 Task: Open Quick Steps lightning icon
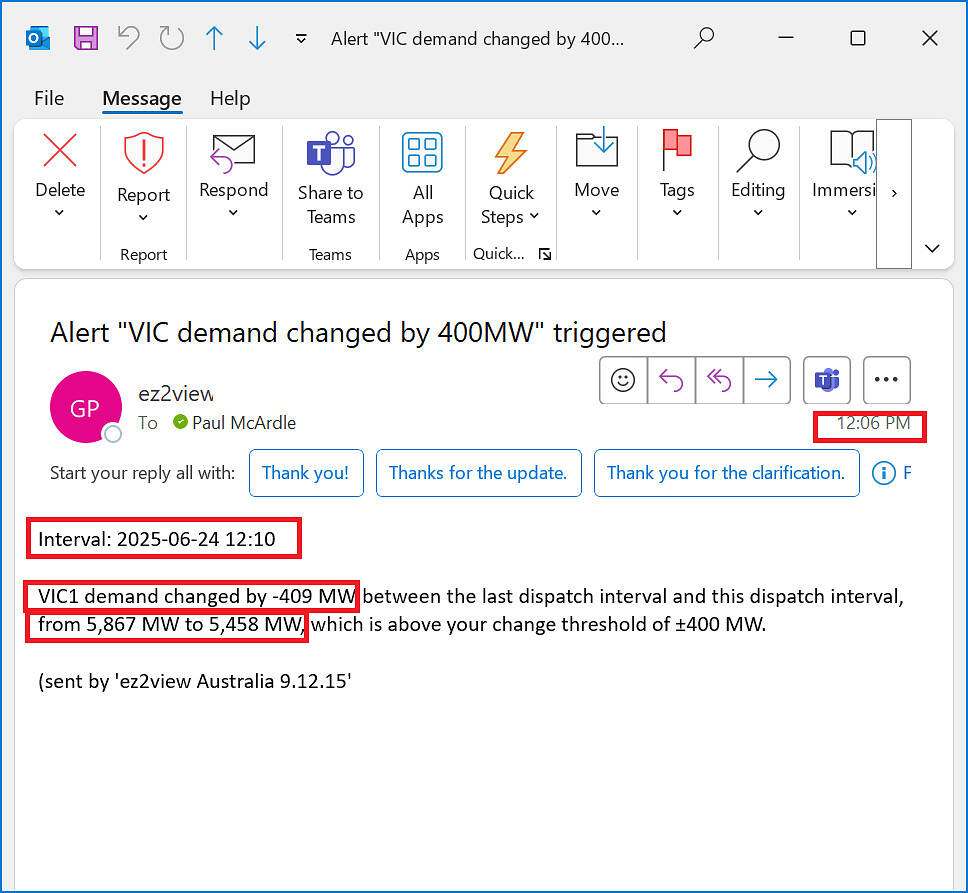click(511, 152)
